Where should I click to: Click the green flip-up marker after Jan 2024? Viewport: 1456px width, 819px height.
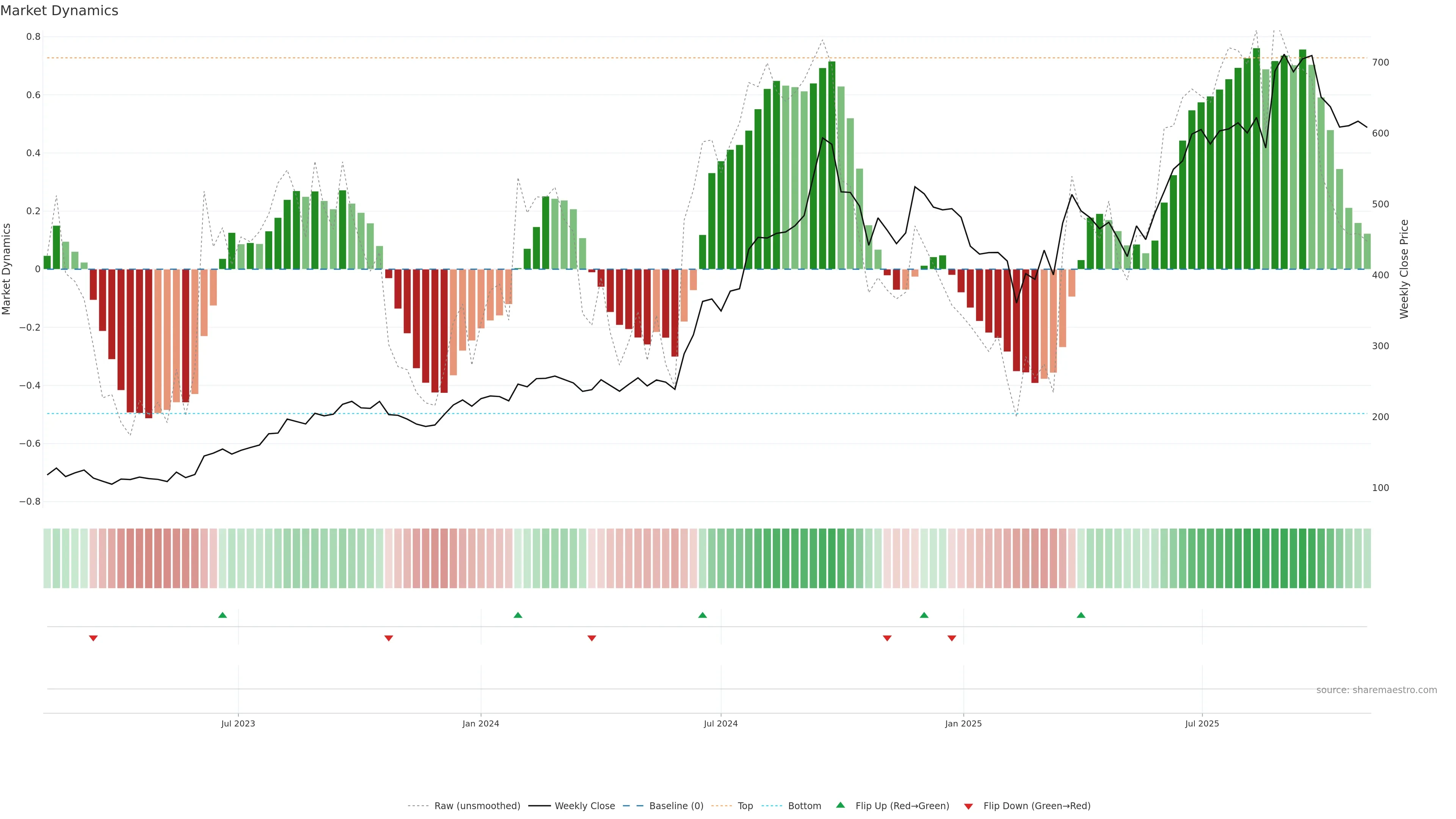pyautogui.click(x=518, y=615)
